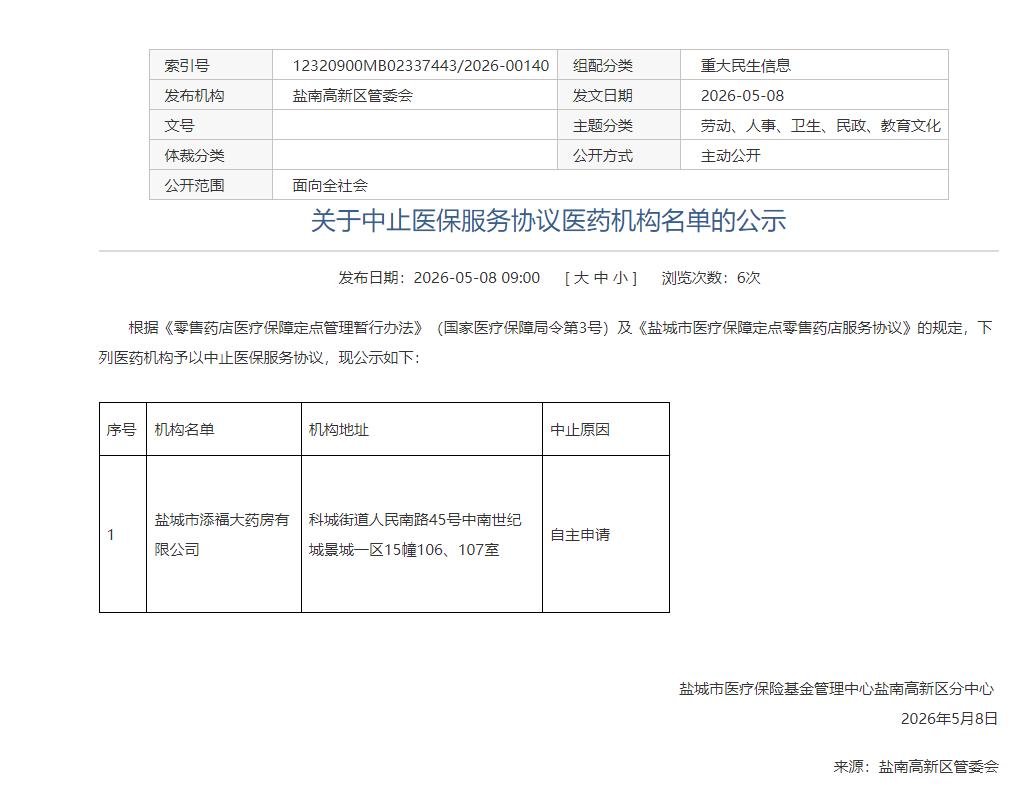Click publish date 发布日期：2026-05-08 09:00
Image resolution: width=1036 pixels, height=793 pixels.
[x=439, y=278]
